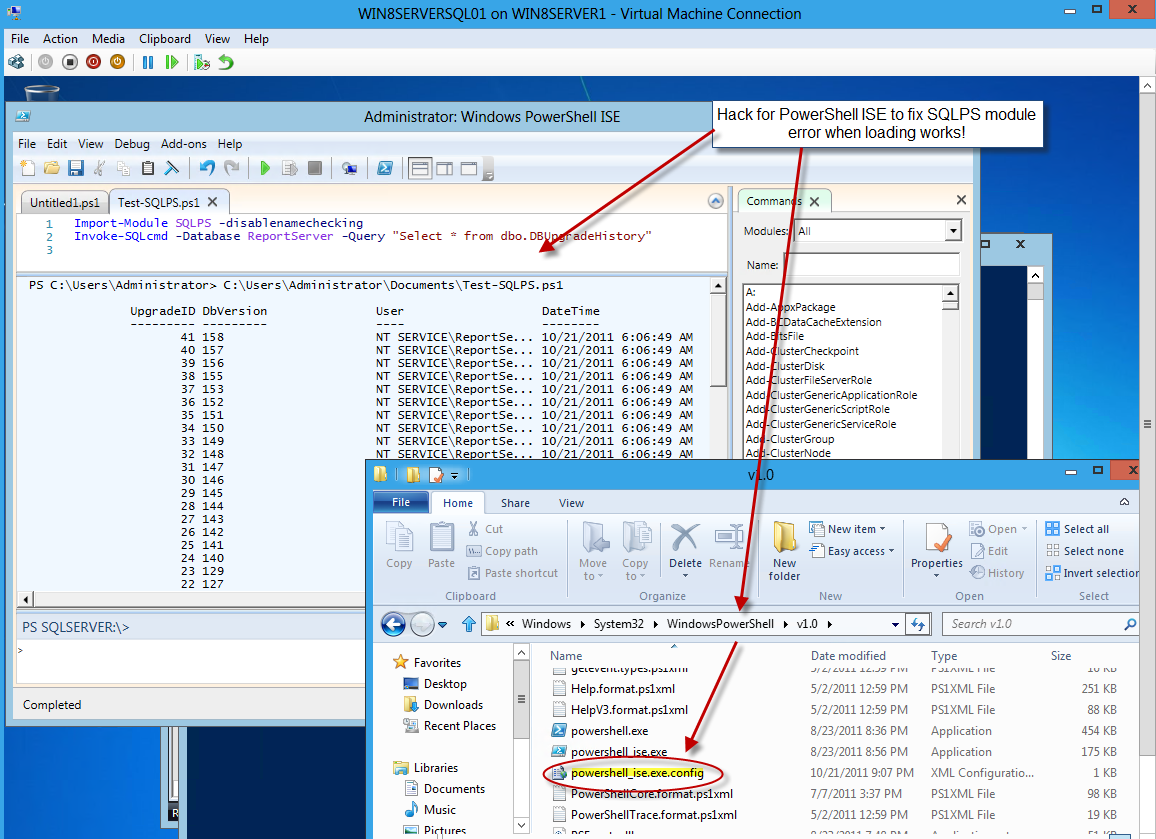Viewport: 1156px width, 839px height.
Task: Click Select all in Explorer ribbon
Action: click(x=1077, y=529)
